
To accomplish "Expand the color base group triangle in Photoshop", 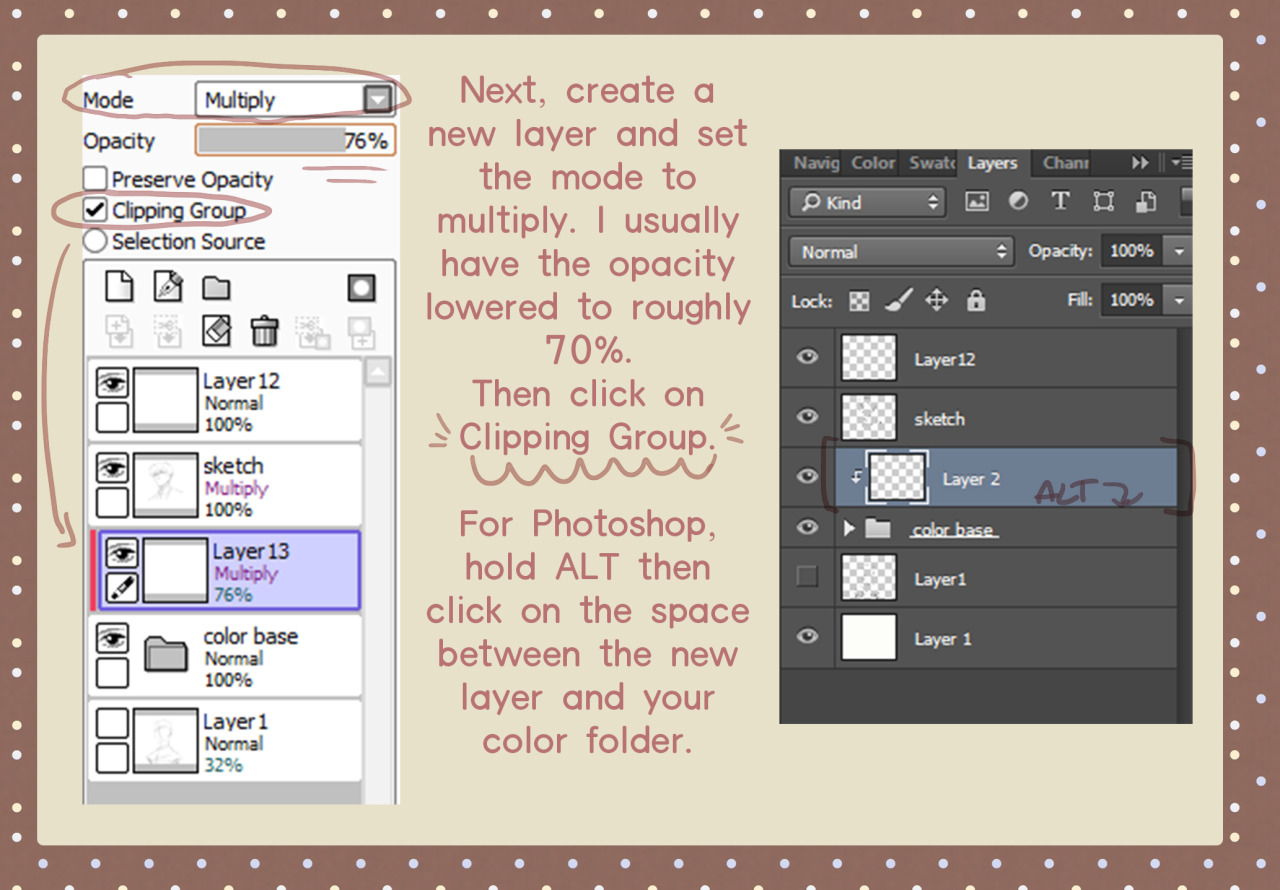I will point(849,528).
